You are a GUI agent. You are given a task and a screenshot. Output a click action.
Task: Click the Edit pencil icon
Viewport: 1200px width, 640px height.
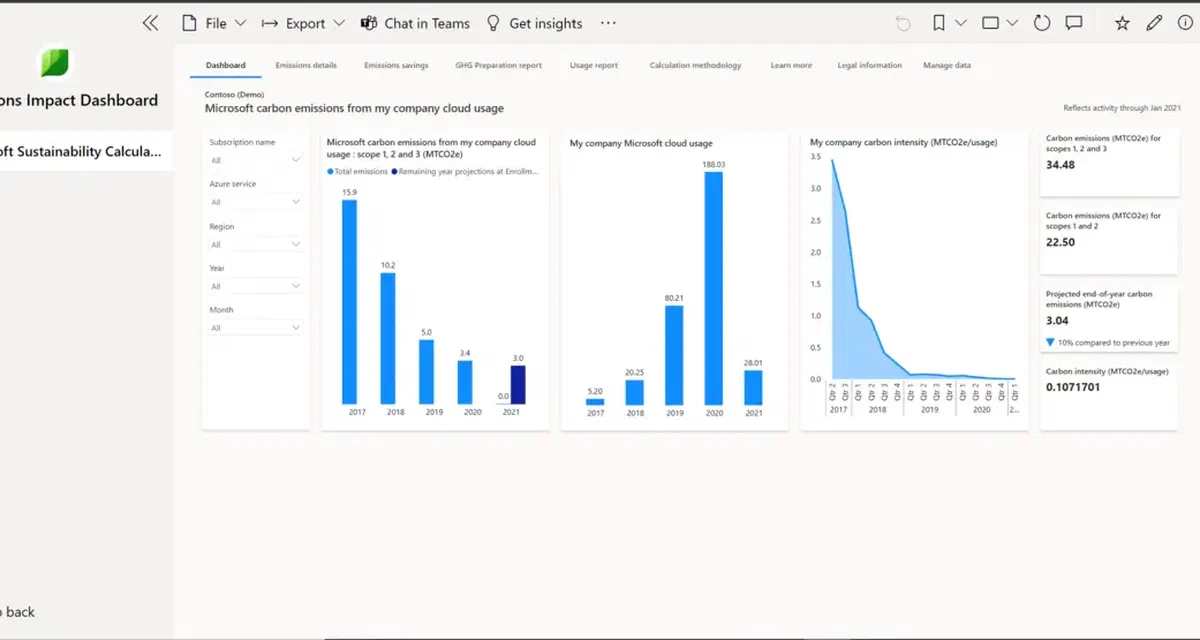1153,22
